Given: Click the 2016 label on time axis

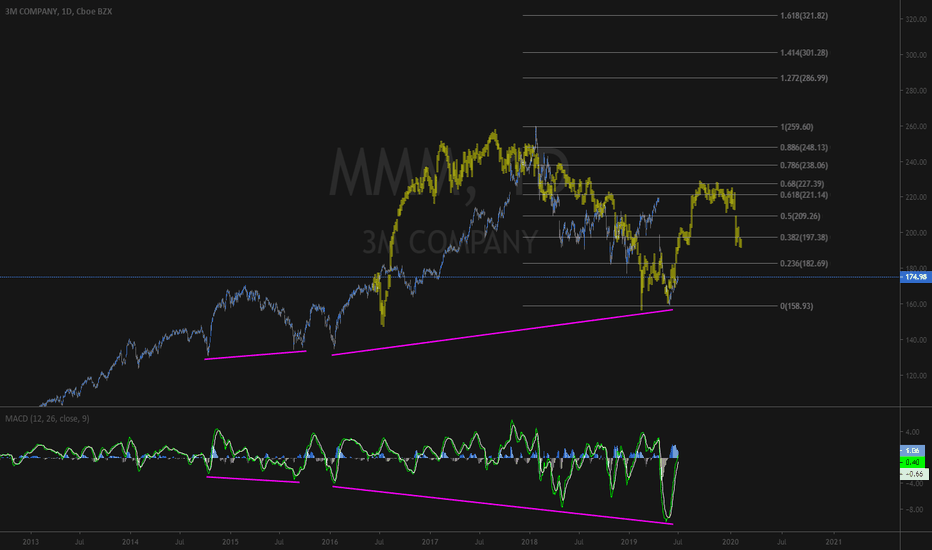Looking at the screenshot, I should [x=330, y=542].
